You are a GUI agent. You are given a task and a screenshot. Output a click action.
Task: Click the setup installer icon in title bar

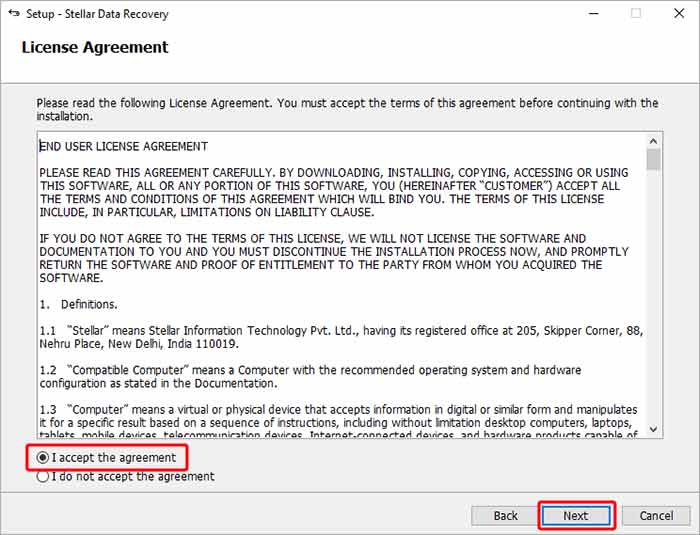pos(14,13)
